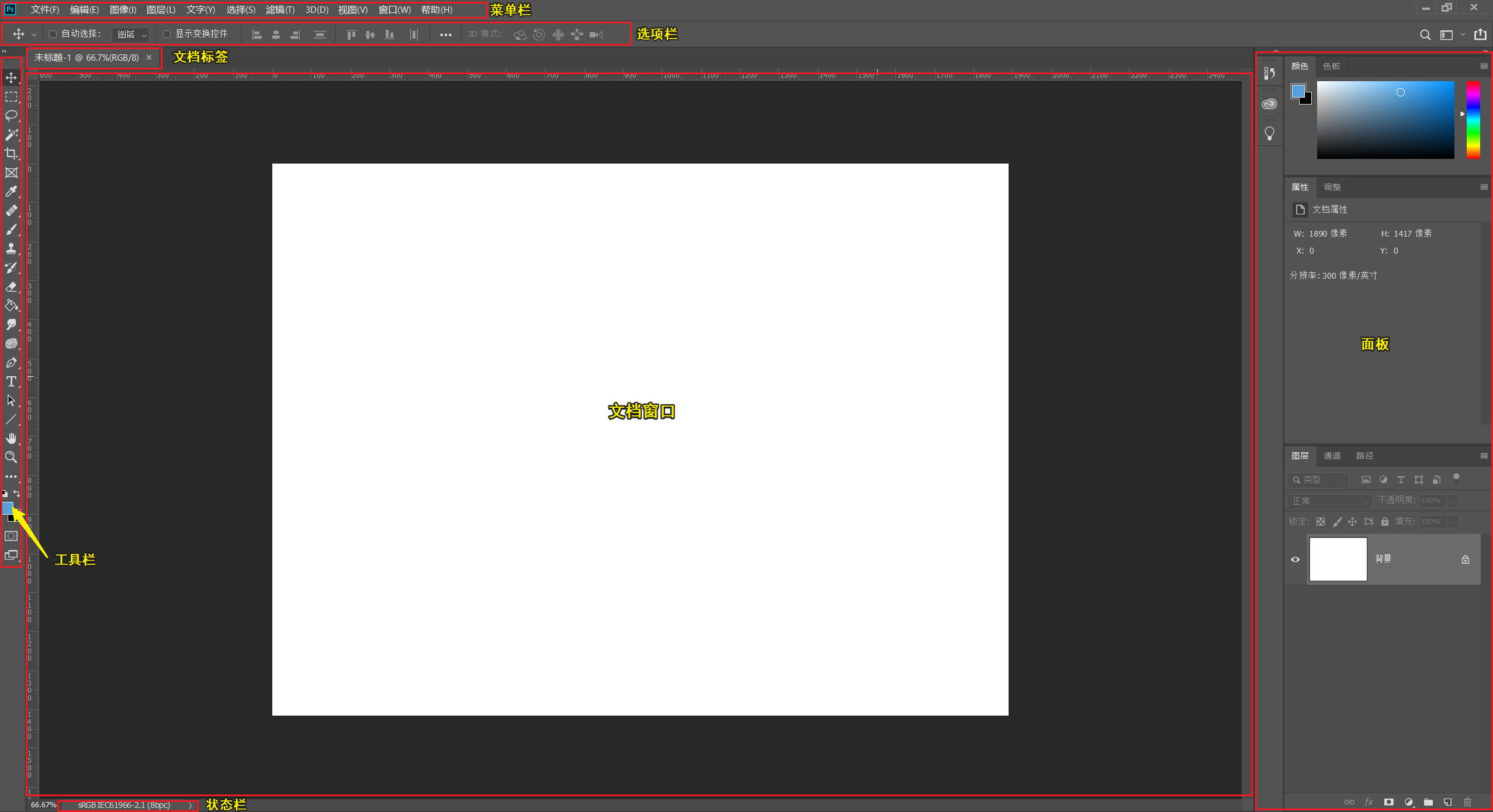Enable the 显示变换控件 checkbox

[166, 34]
